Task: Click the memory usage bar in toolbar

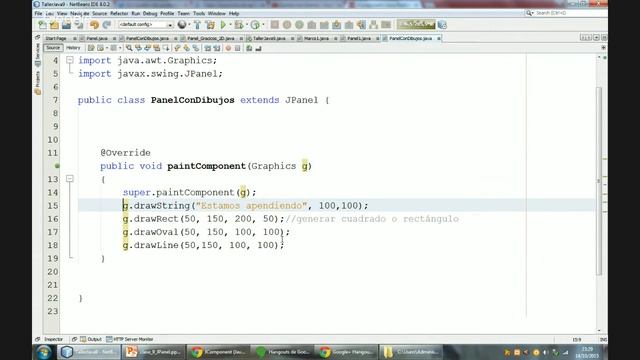Action: (x=416, y=25)
